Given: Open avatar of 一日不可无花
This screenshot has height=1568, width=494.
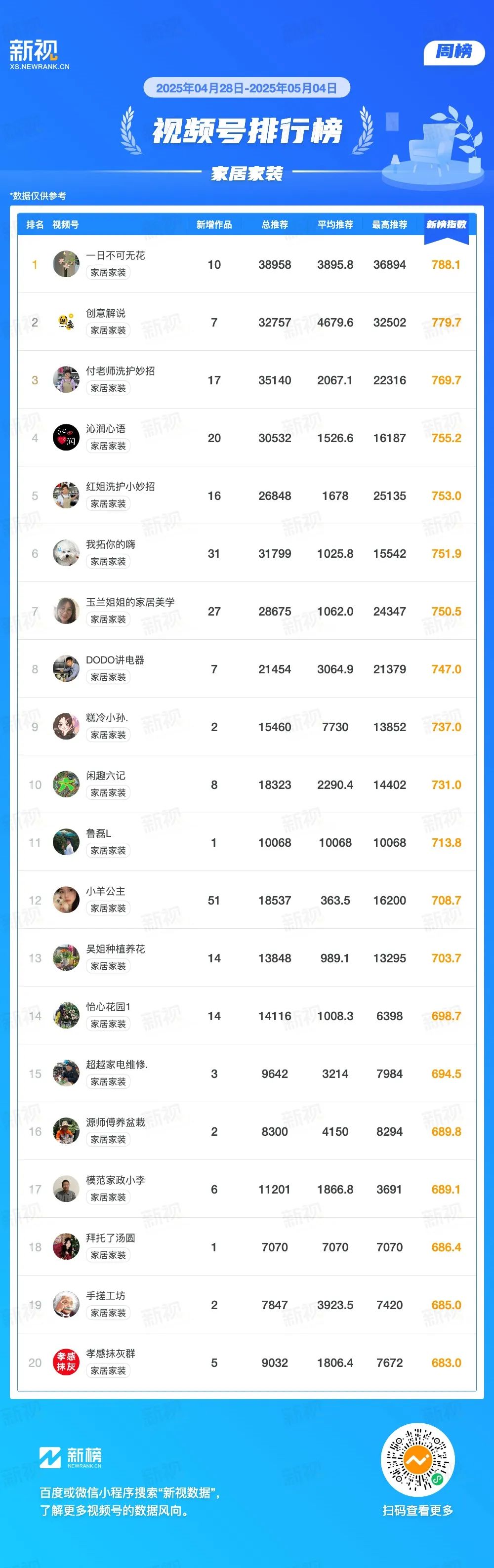Looking at the screenshot, I should coord(66,264).
